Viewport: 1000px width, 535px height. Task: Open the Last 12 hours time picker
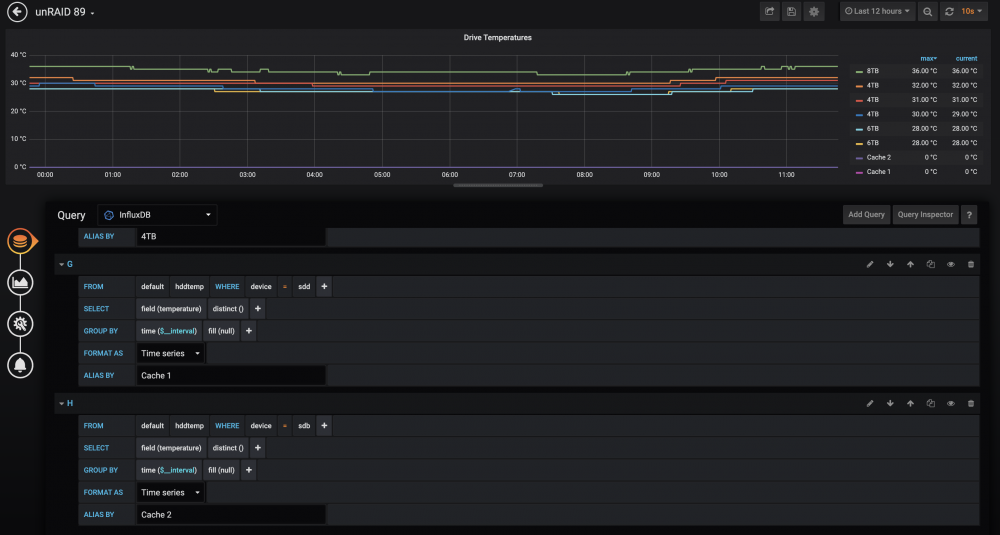878,11
